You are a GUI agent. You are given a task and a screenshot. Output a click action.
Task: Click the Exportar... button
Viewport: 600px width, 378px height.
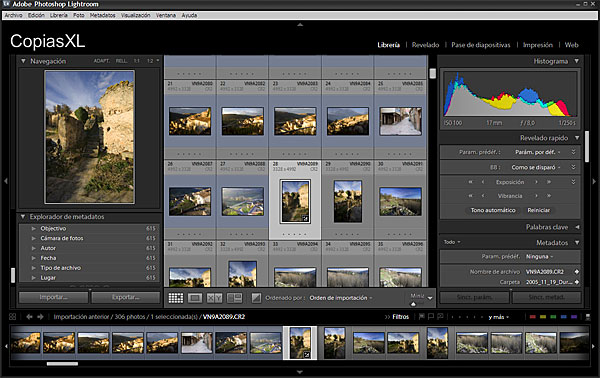click(x=126, y=297)
